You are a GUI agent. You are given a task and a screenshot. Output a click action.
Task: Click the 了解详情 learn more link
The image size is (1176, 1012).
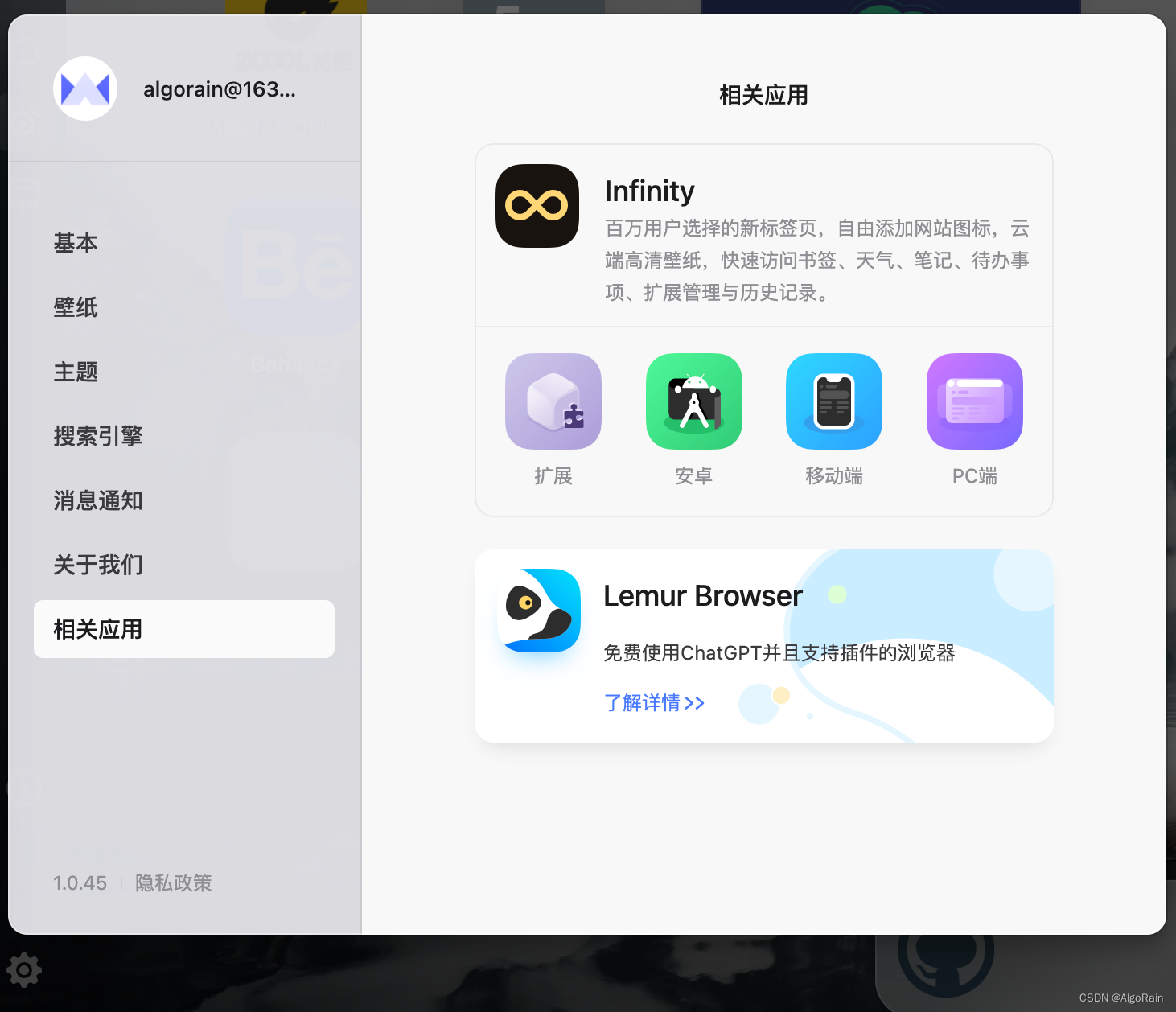tap(653, 702)
